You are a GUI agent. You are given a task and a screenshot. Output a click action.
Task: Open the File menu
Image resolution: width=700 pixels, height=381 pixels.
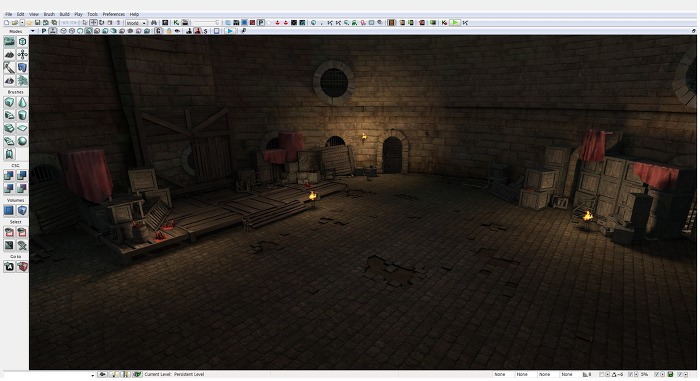point(8,14)
